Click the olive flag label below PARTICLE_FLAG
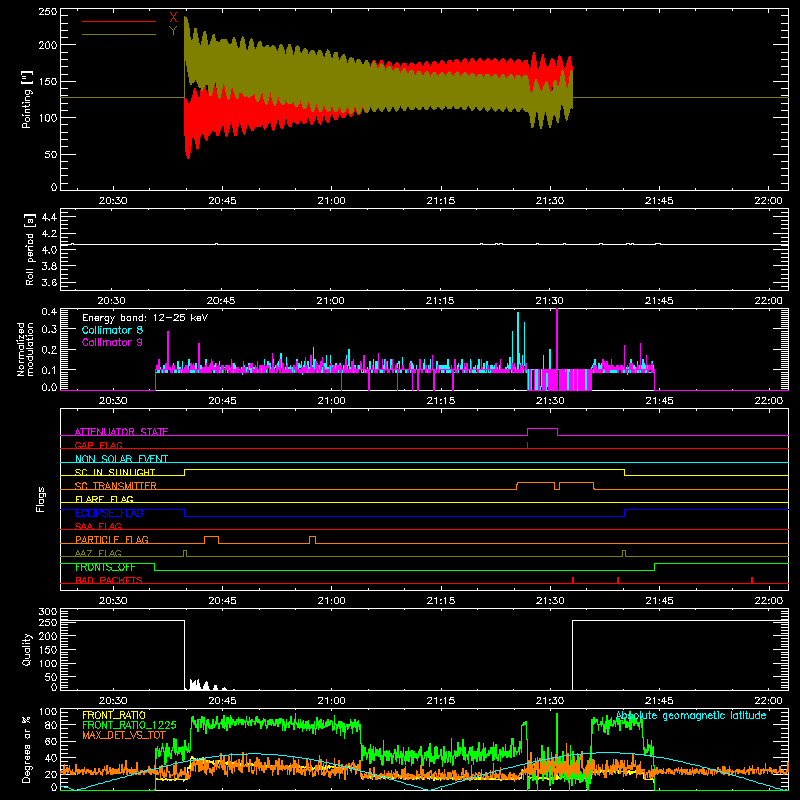The height and width of the screenshot is (800, 800). (98, 553)
